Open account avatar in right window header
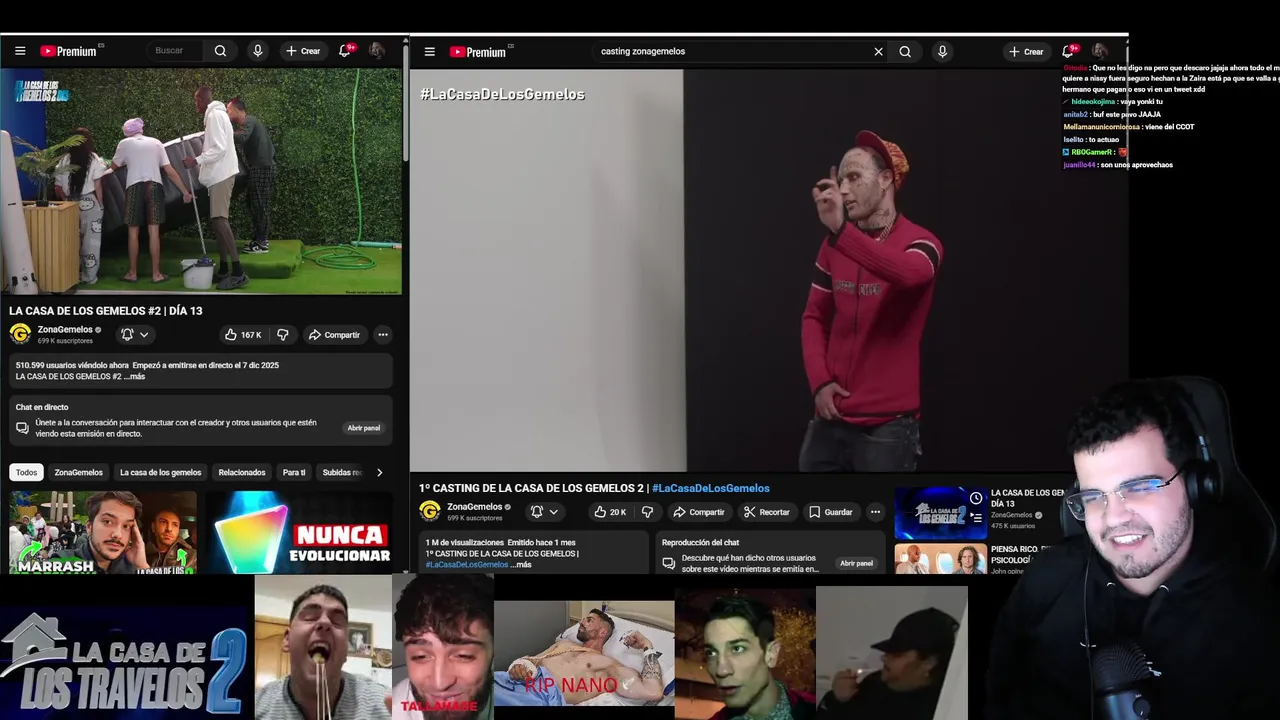The width and height of the screenshot is (1280, 720). 1099,51
